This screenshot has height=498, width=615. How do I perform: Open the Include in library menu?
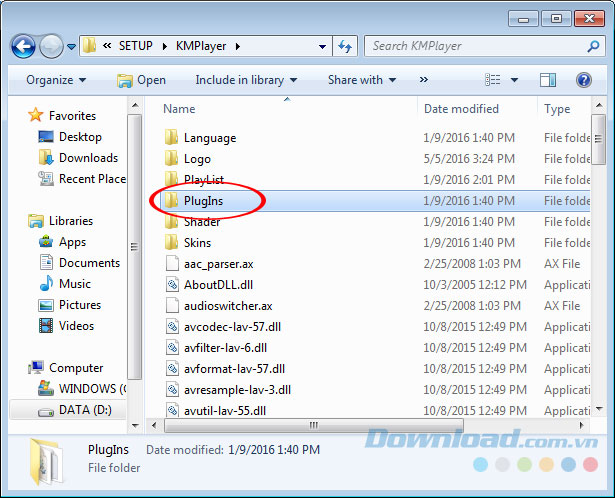243,80
